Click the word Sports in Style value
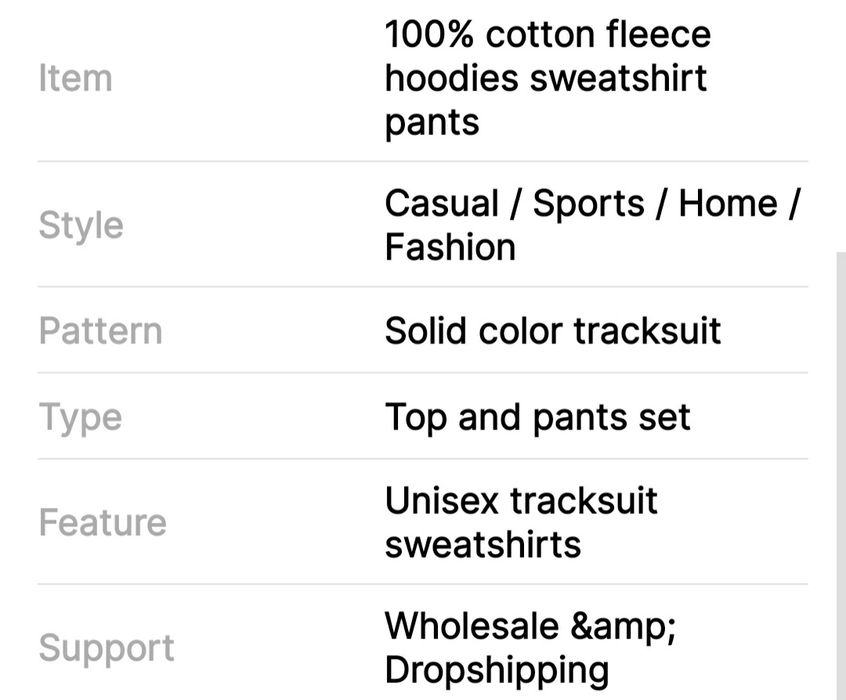 click(x=588, y=203)
